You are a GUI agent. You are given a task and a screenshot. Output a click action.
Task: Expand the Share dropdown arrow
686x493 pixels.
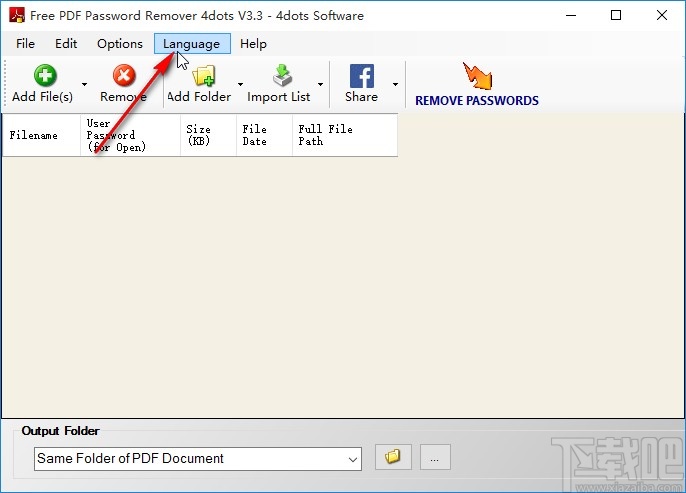(395, 84)
